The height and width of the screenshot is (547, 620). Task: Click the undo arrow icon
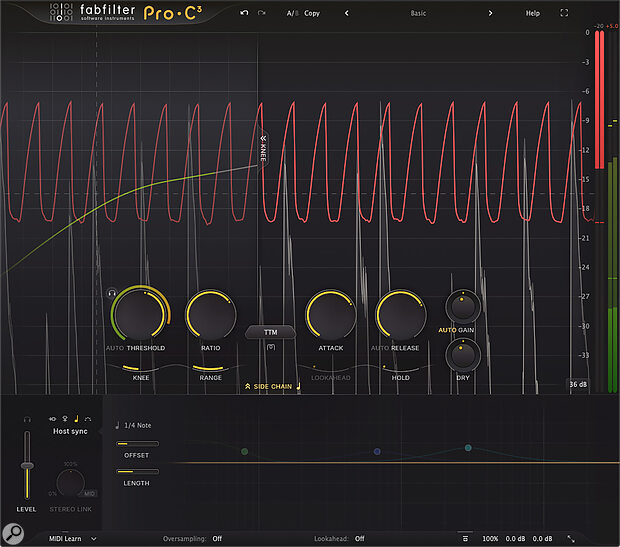[x=244, y=13]
